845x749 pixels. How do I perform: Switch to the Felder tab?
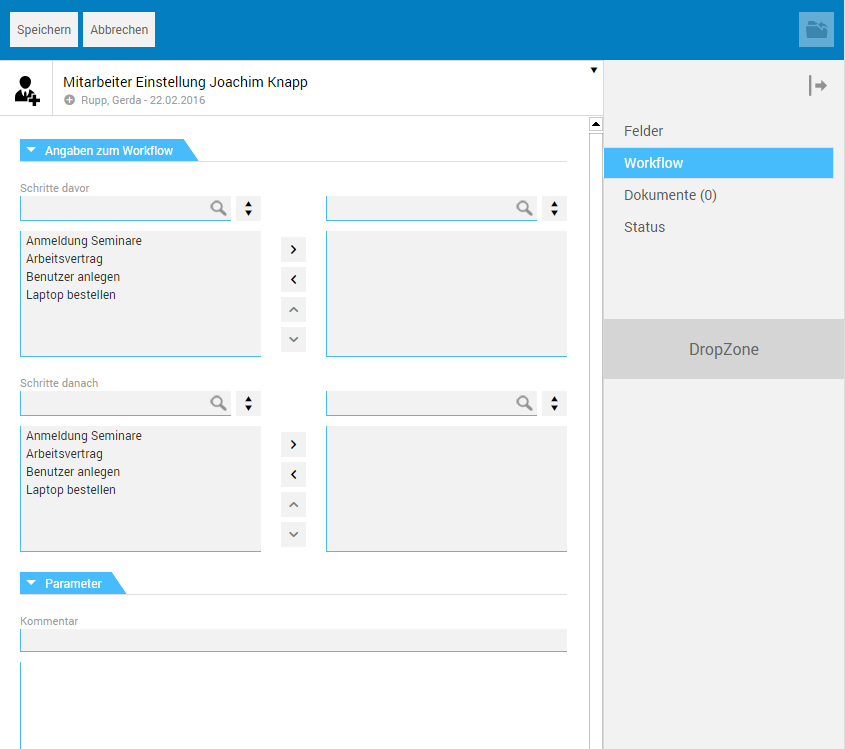pos(643,131)
